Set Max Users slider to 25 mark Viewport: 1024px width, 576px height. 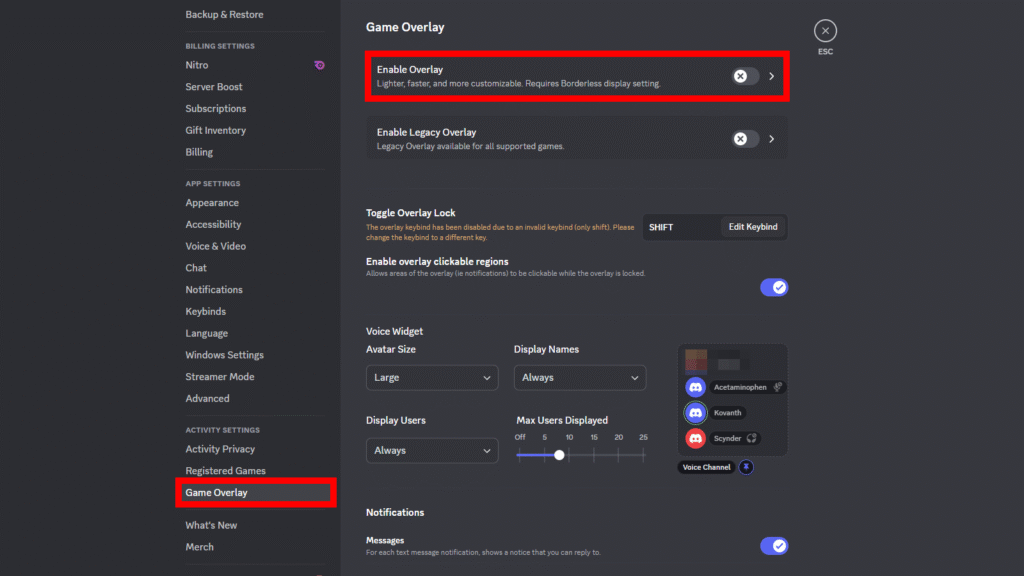coord(643,455)
